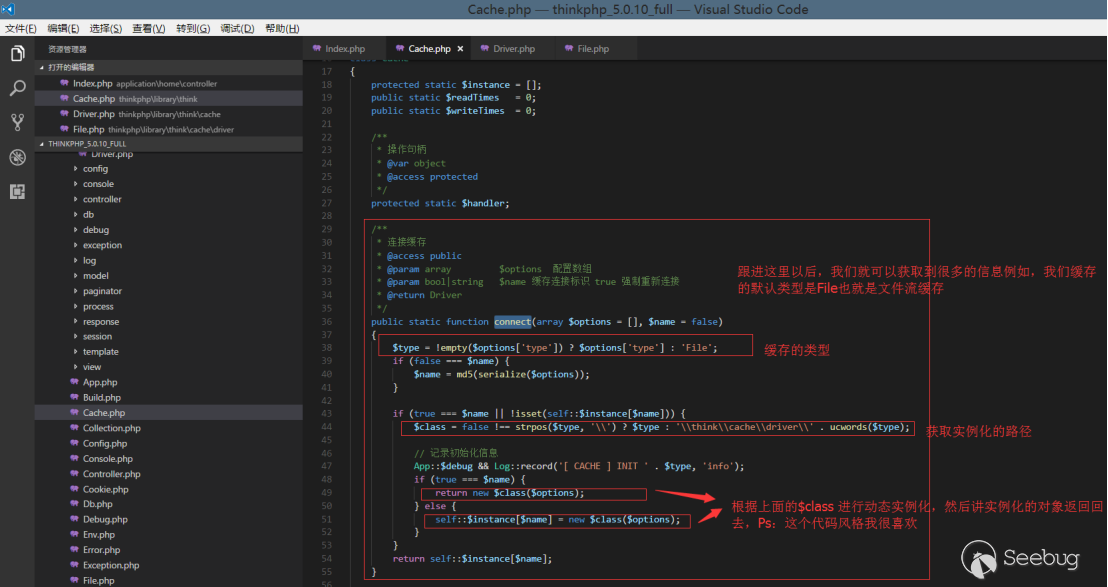
Task: Click the PHP icon beside Collection.php in the file tree
Action: (x=74, y=428)
